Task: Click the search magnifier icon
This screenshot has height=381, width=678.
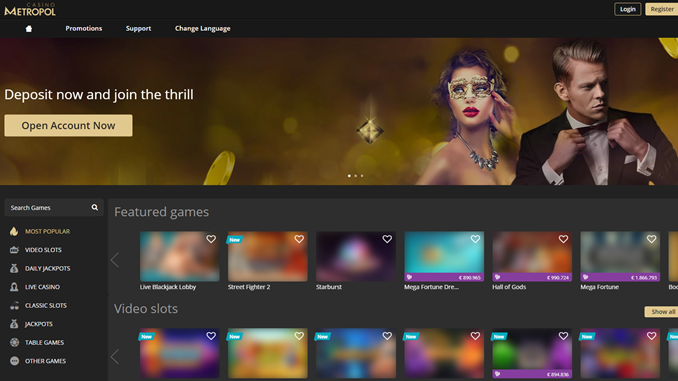Action: [x=95, y=208]
